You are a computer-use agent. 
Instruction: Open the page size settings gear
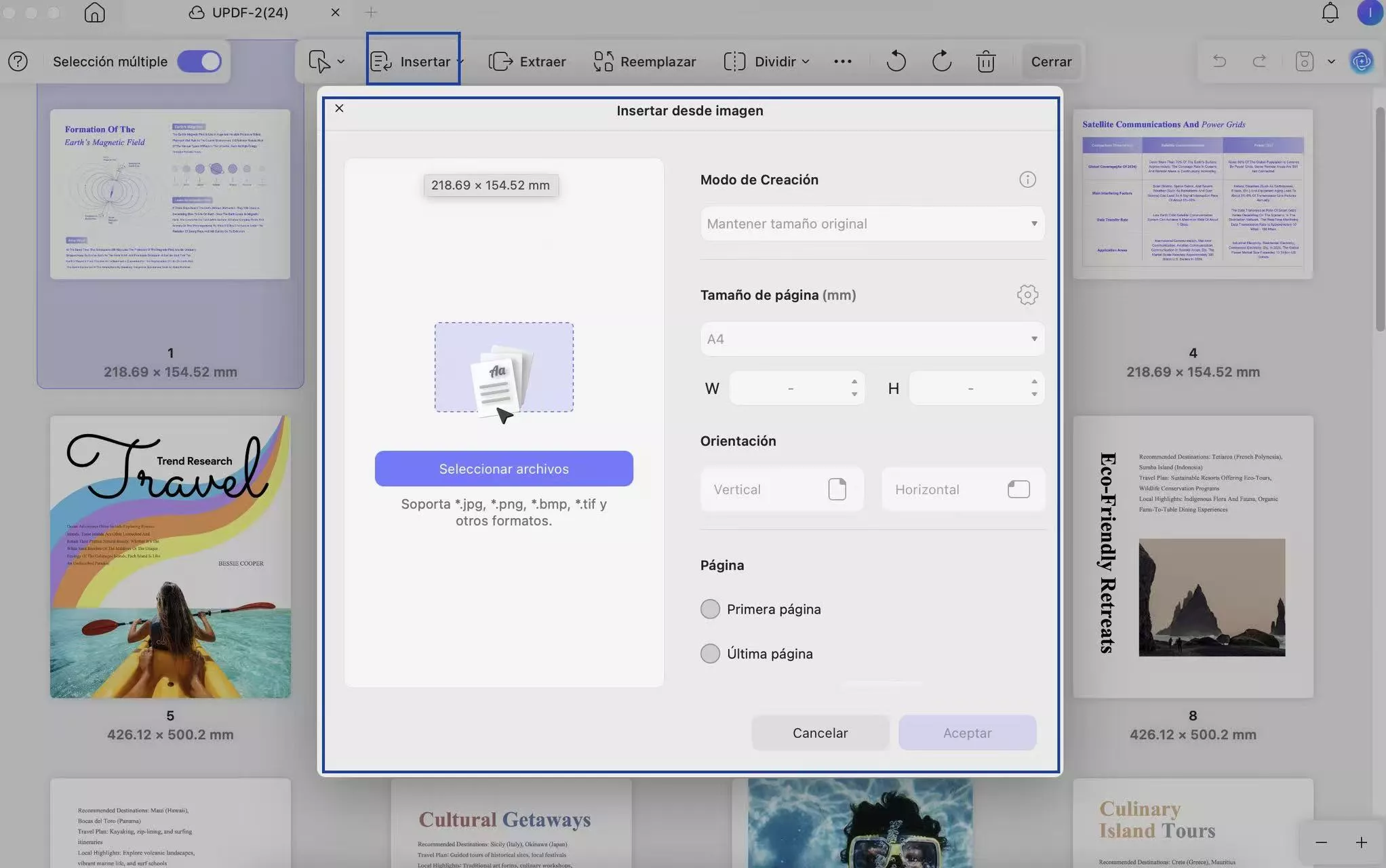point(1027,295)
